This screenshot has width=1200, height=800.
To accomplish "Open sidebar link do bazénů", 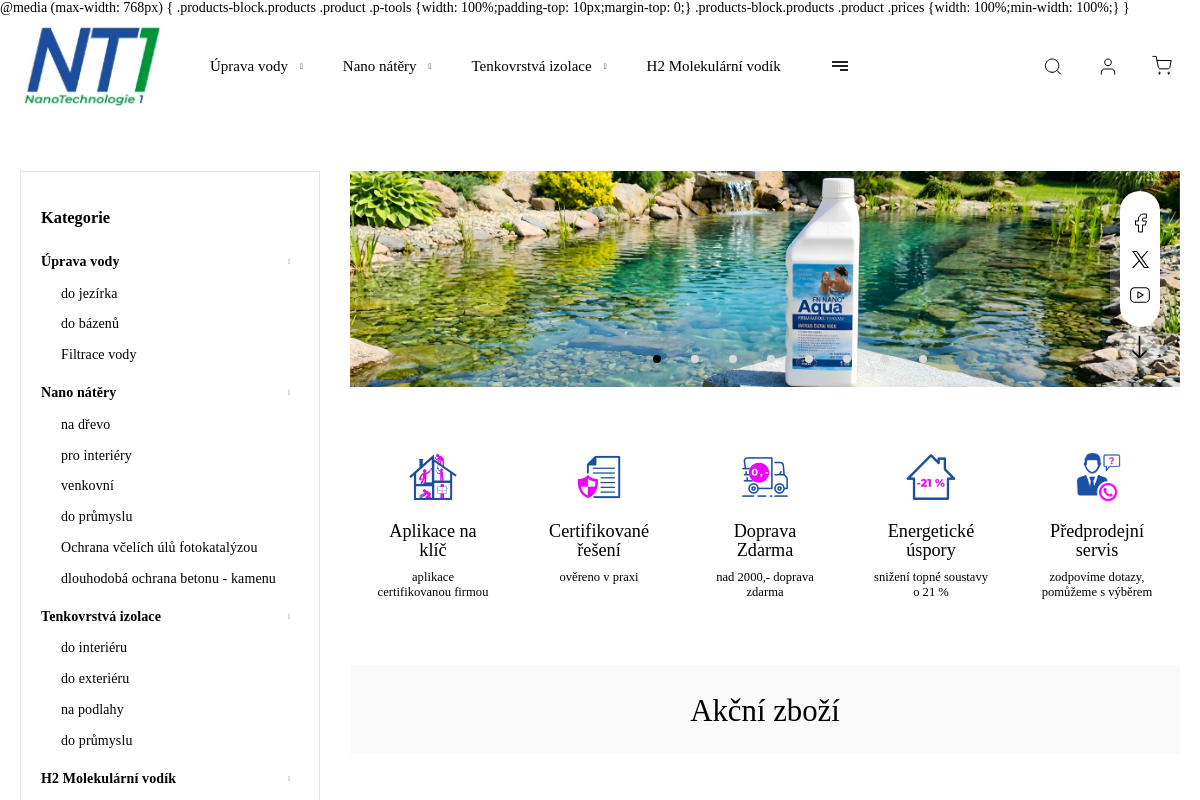I will tap(90, 323).
